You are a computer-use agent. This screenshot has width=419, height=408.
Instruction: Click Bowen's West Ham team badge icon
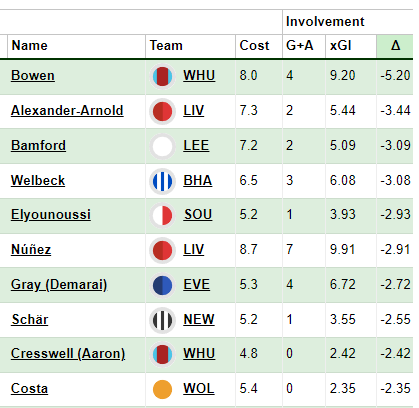(162, 76)
